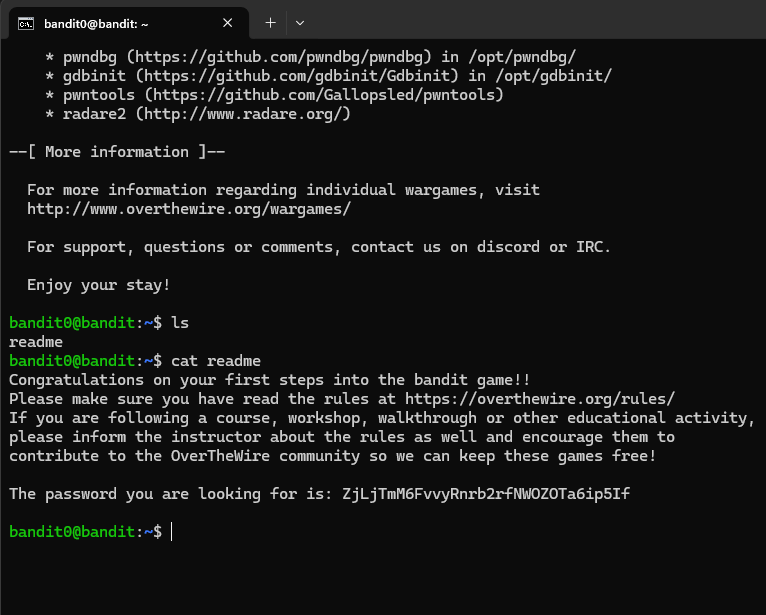Close the bandit0@bandit tab

click(x=228, y=22)
